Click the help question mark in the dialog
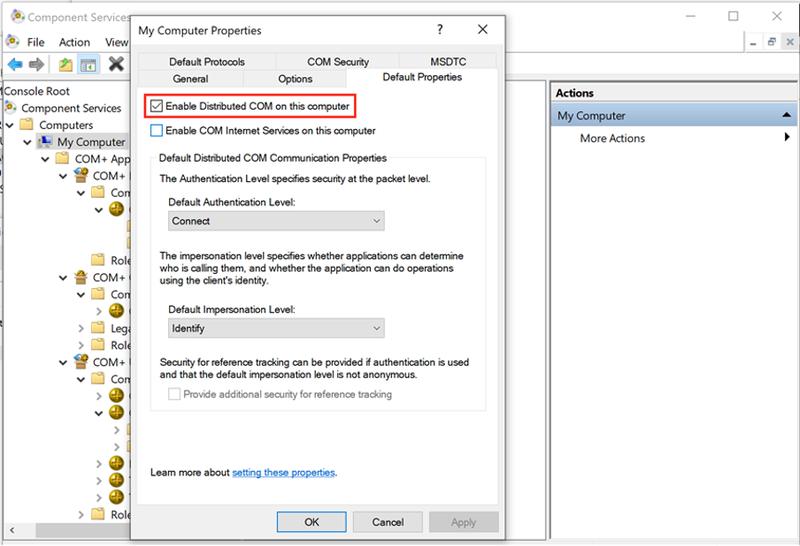Viewport: 800px width, 546px height. tap(440, 30)
